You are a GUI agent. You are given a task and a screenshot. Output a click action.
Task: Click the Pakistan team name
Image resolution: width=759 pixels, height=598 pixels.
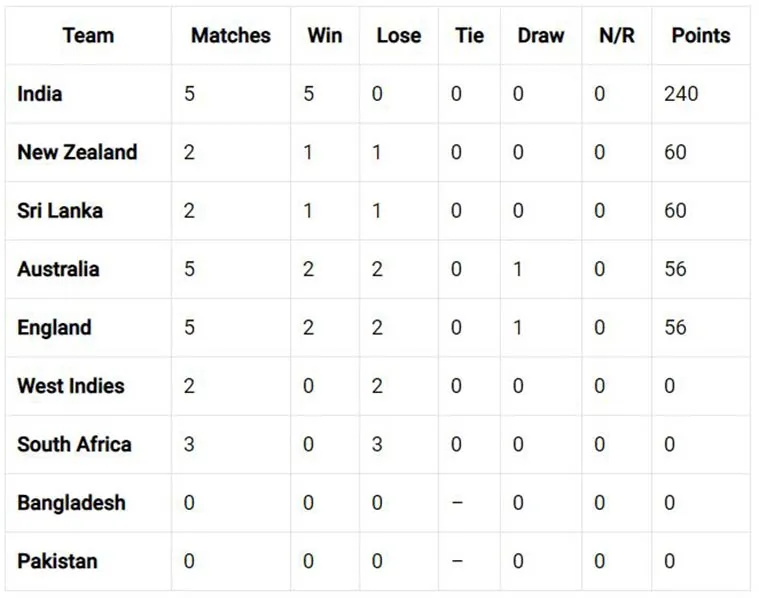(x=58, y=561)
